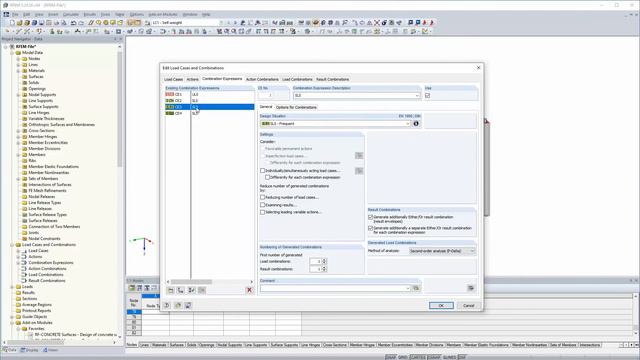The width and height of the screenshot is (640, 360).
Task: Click the icon at far right of Comment section
Action: 471,288
